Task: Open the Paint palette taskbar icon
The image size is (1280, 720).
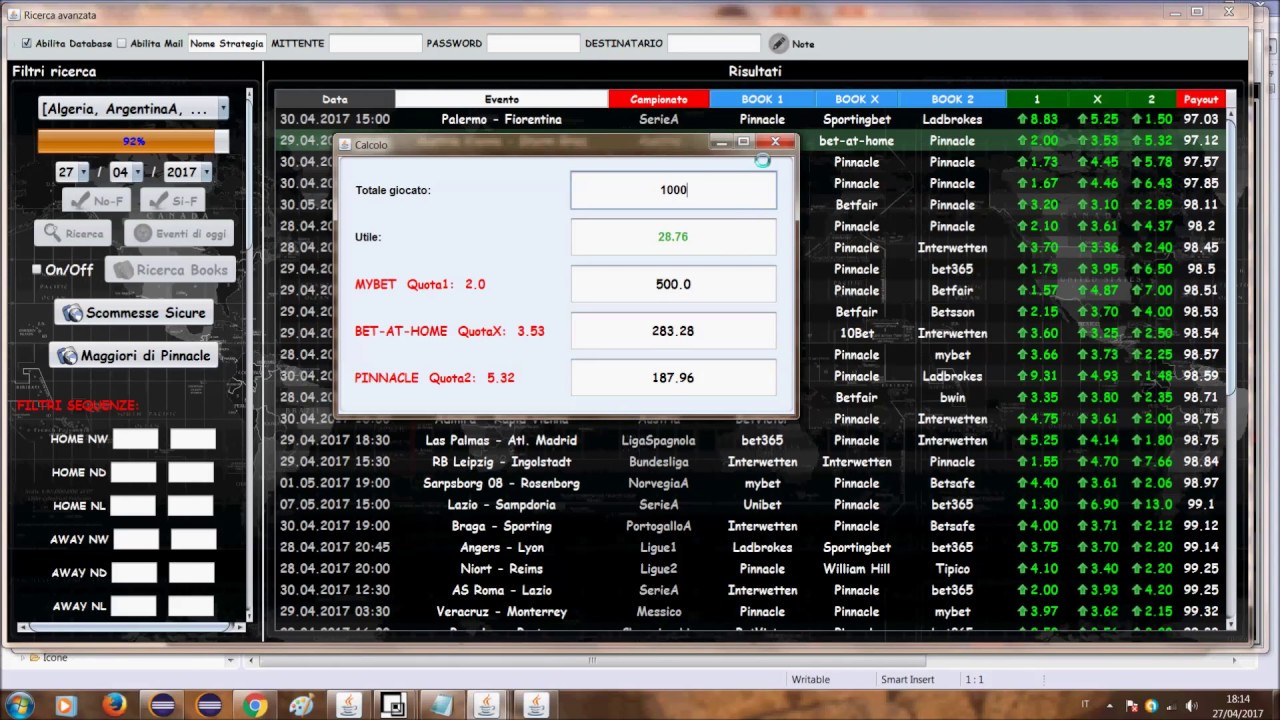Action: pyautogui.click(x=301, y=706)
